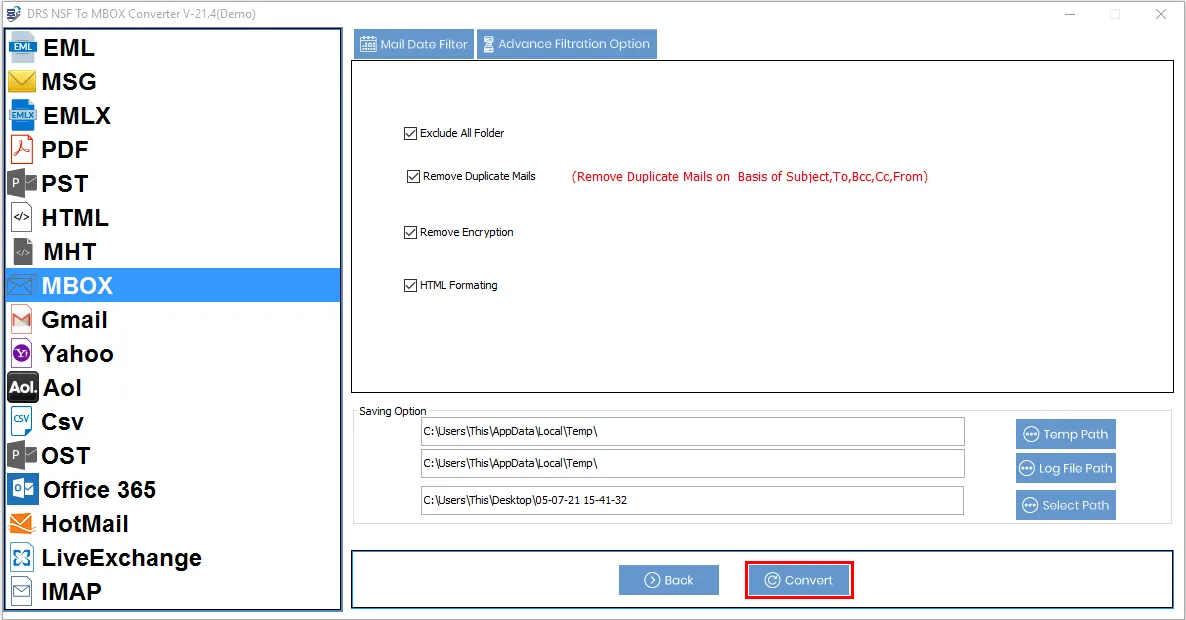
Task: Uncheck Exclude All Folder
Action: [410, 133]
